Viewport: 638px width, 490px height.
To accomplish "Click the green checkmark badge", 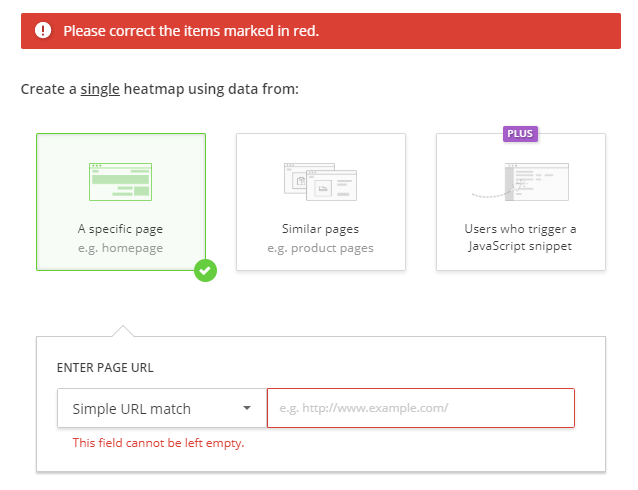I will [205, 270].
